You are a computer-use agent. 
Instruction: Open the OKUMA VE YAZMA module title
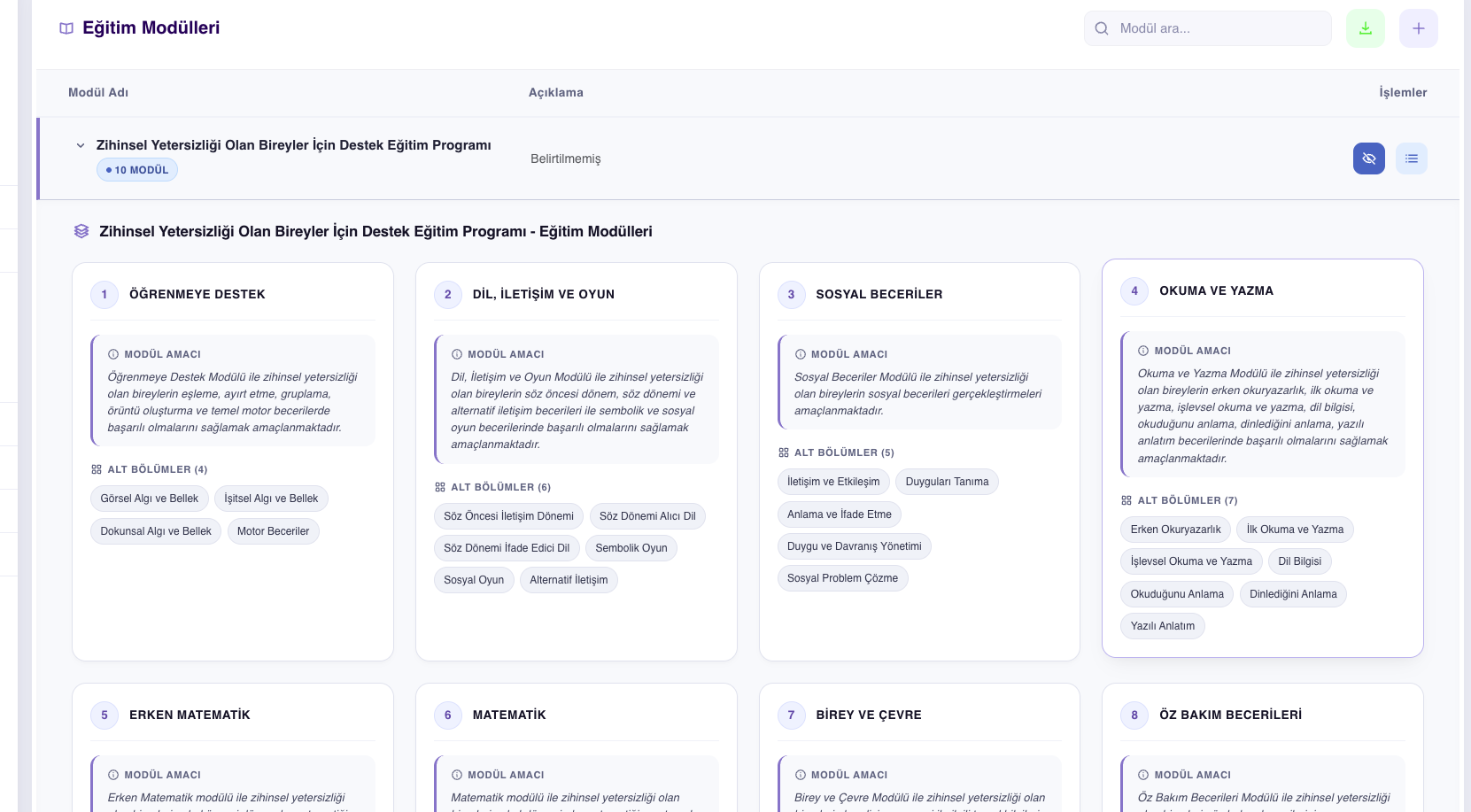(x=1217, y=290)
